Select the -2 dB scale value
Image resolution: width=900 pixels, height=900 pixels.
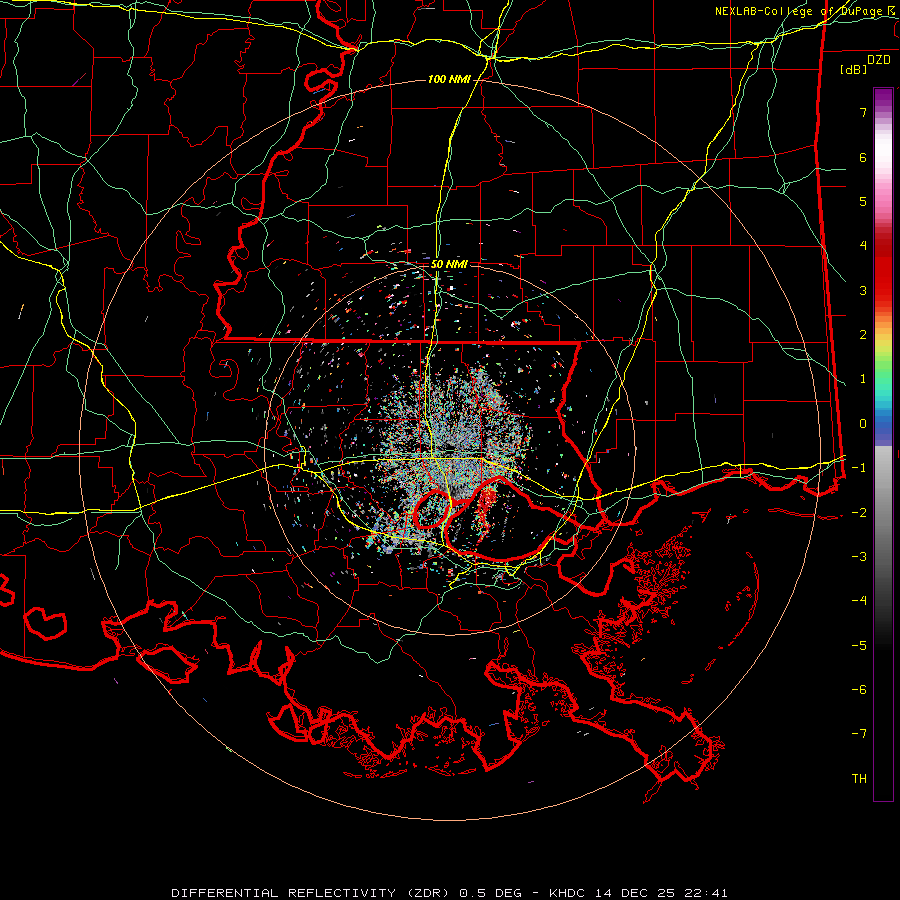859,513
